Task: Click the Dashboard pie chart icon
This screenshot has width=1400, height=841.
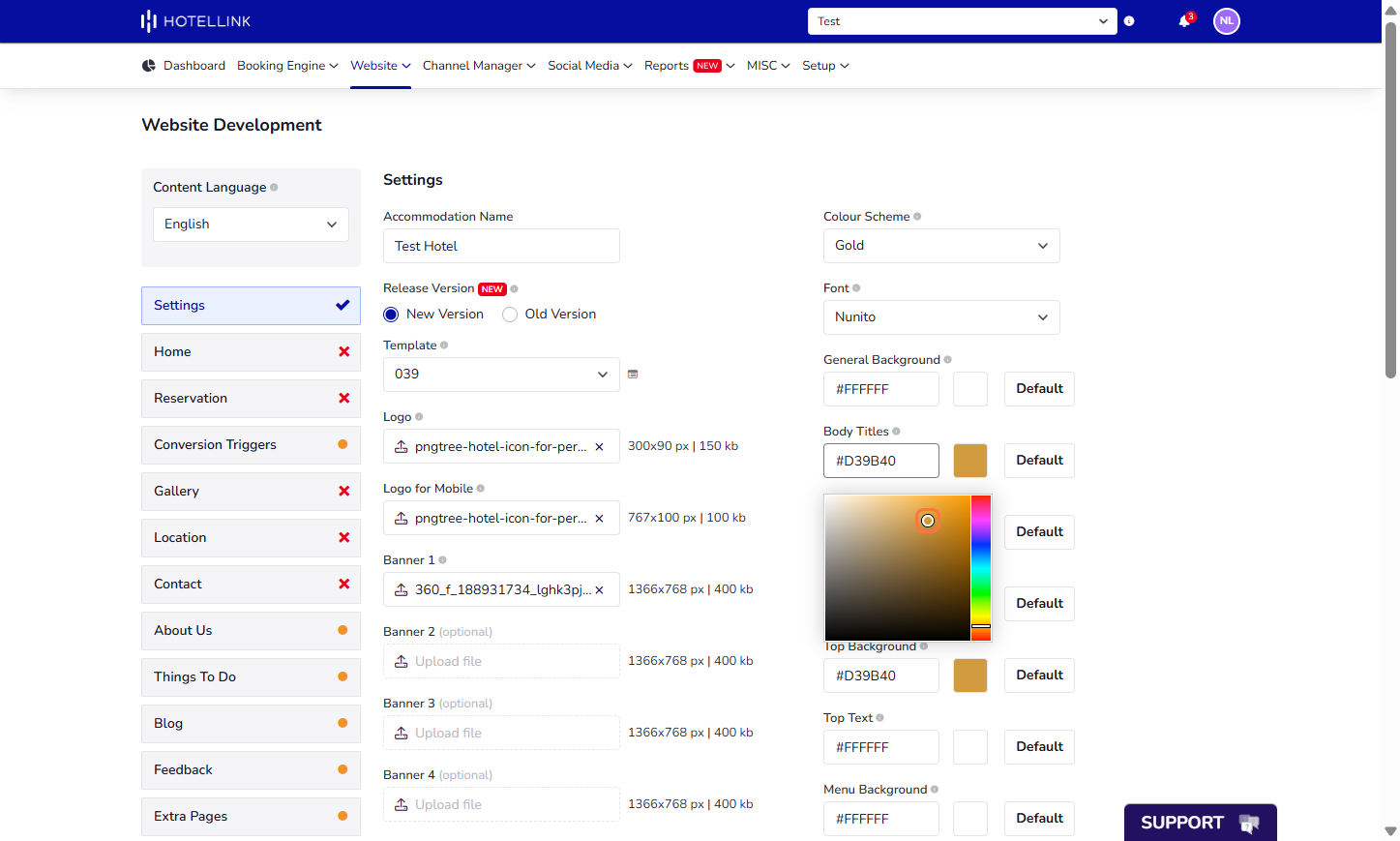Action: [x=149, y=66]
